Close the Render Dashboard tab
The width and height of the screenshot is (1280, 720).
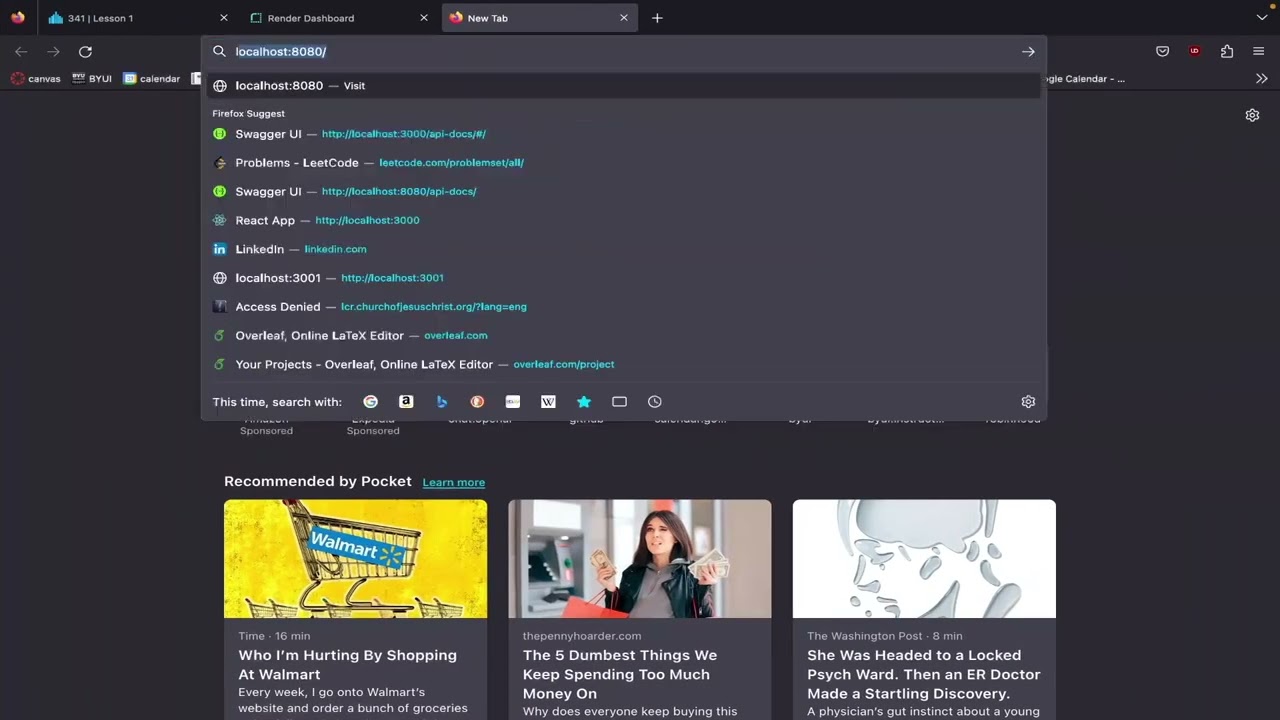424,18
